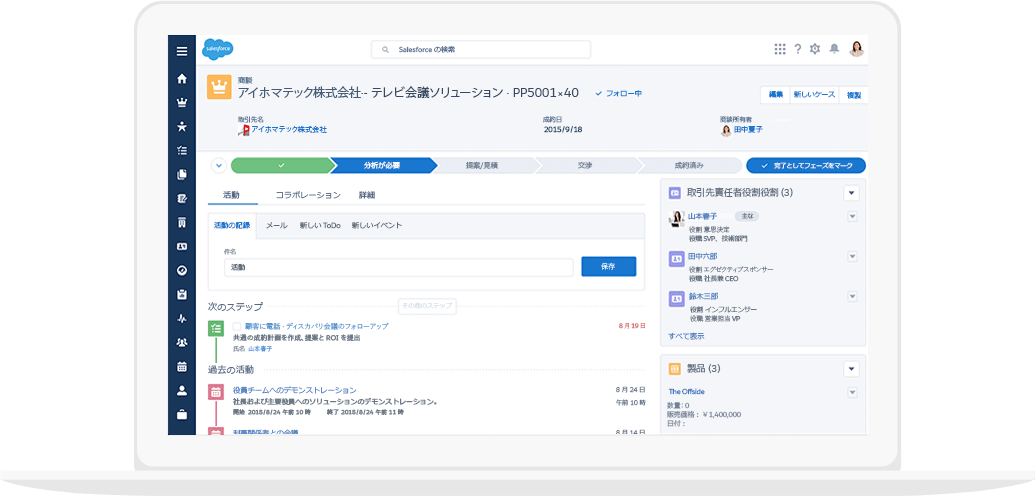The image size is (1035, 496).
Task: Open the app launcher grid icon
Action: pos(780,49)
